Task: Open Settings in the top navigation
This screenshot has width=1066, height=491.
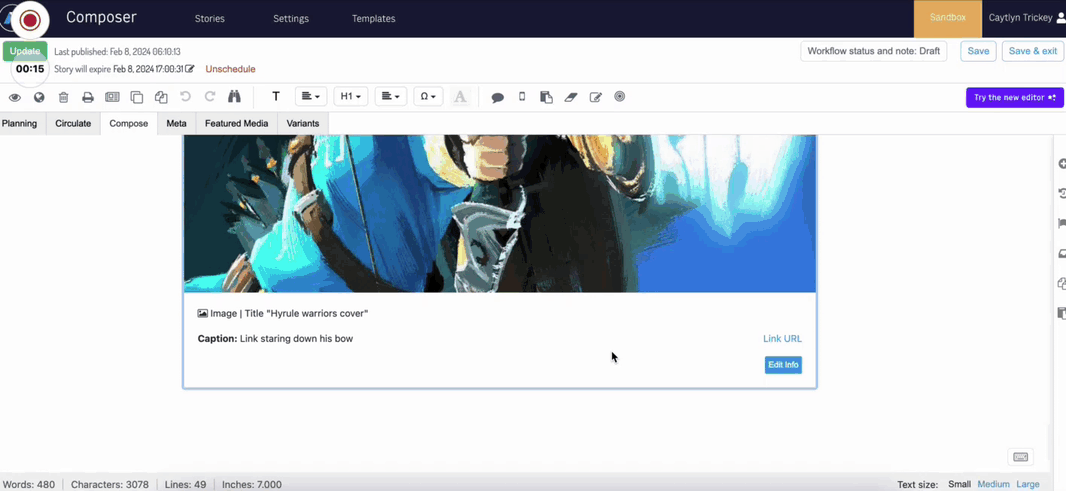Action: (x=291, y=19)
